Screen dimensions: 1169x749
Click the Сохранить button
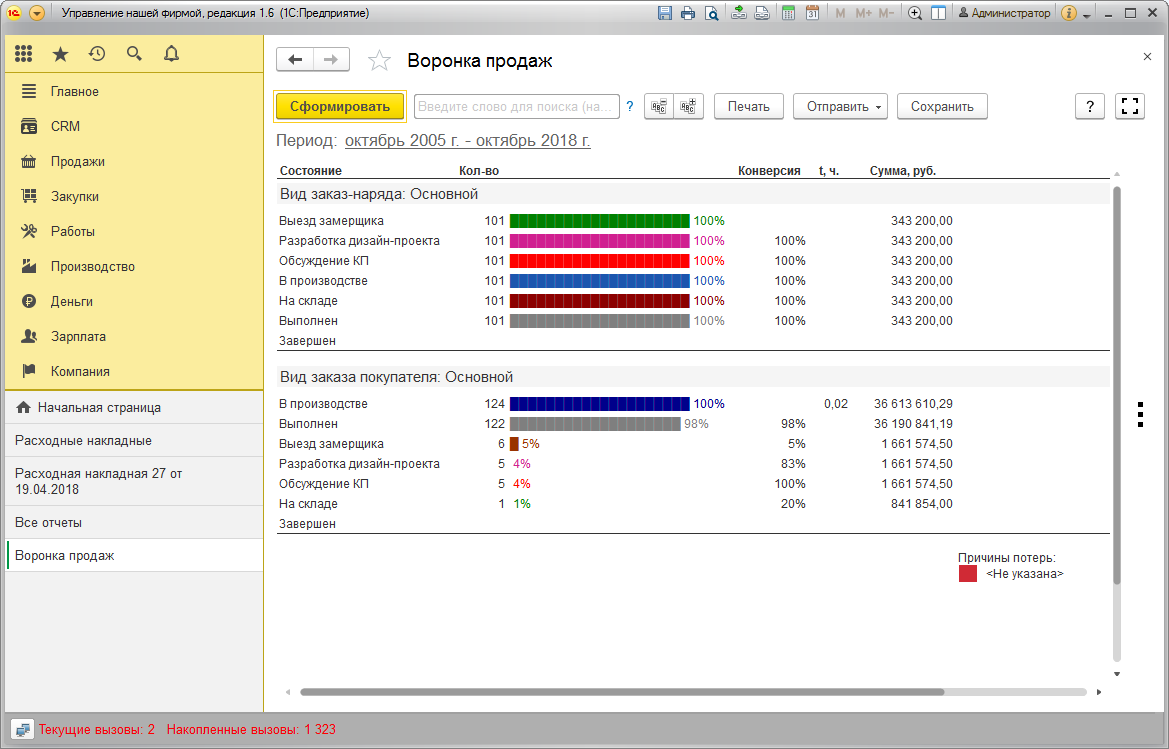coord(942,107)
